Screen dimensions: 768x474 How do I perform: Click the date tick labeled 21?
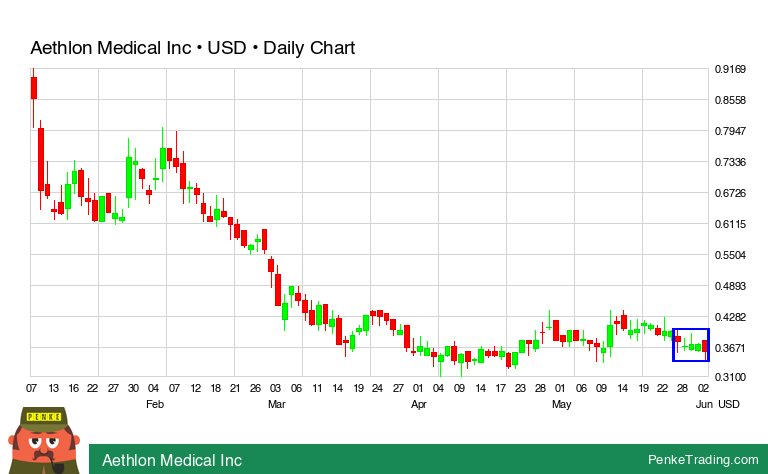tap(235, 388)
